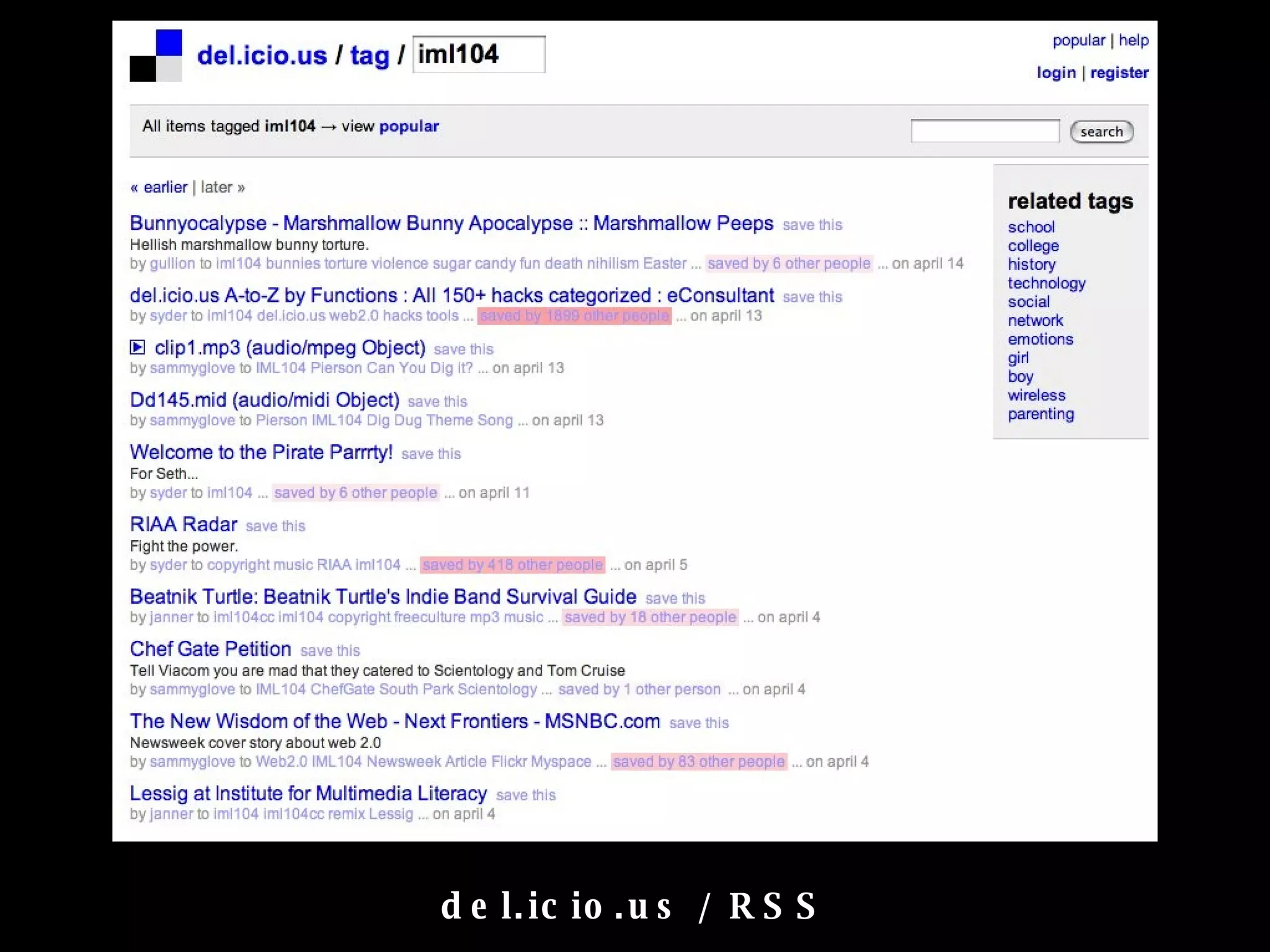Show Pirate Parrrty saved by 6 people
The image size is (1270, 952).
[356, 493]
